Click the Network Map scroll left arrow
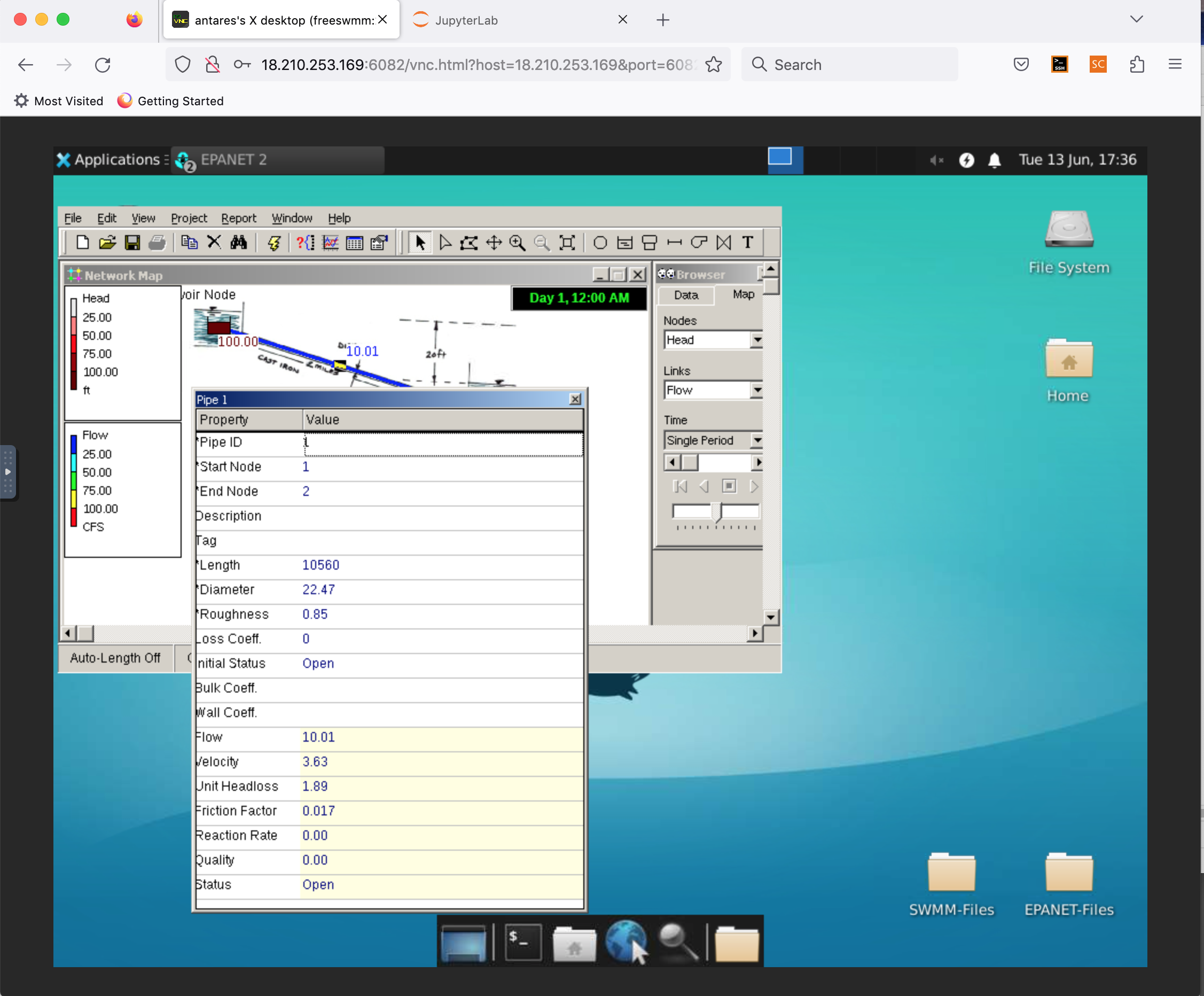This screenshot has height=996, width=1204. (68, 634)
